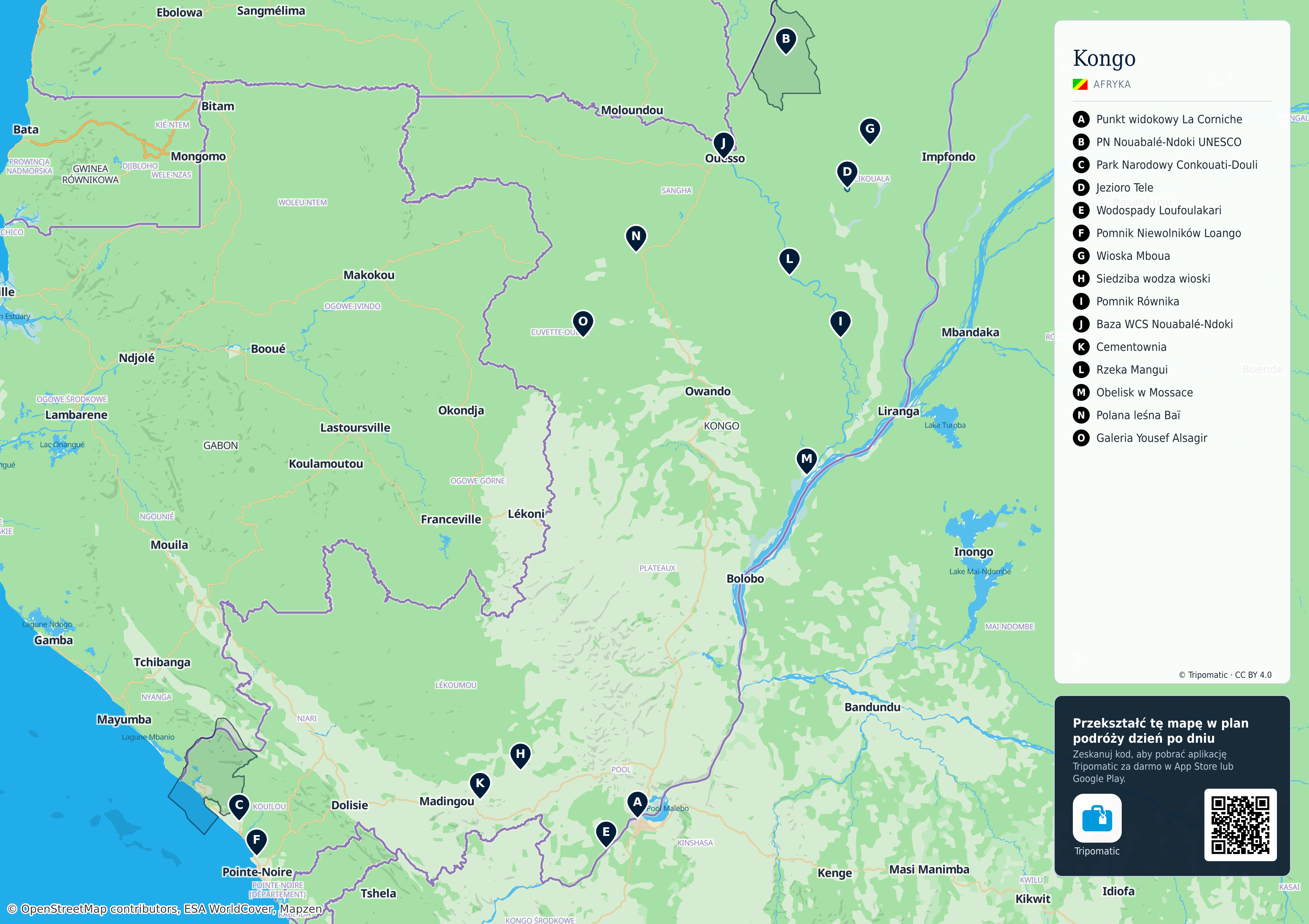
Task: Select 'Park Narodowy Conkouati-Douli' legend entry
Action: pos(1176,165)
